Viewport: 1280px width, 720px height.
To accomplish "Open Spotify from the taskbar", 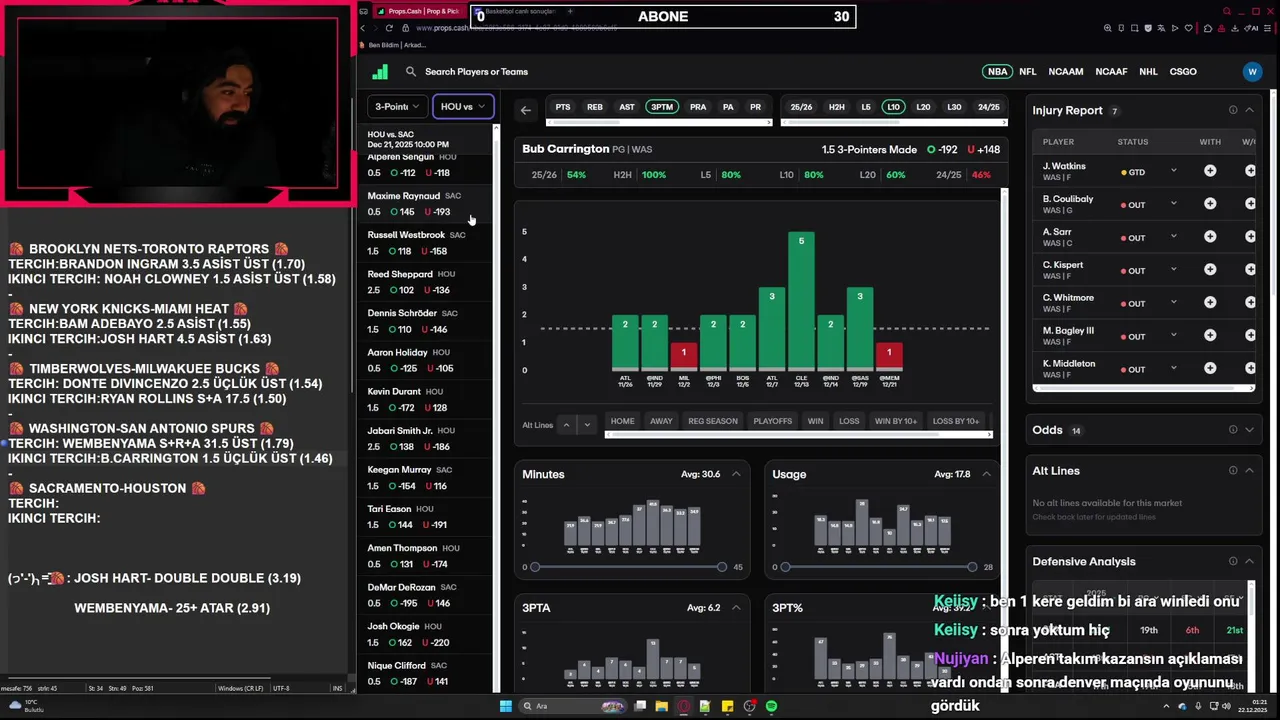I will click(771, 706).
